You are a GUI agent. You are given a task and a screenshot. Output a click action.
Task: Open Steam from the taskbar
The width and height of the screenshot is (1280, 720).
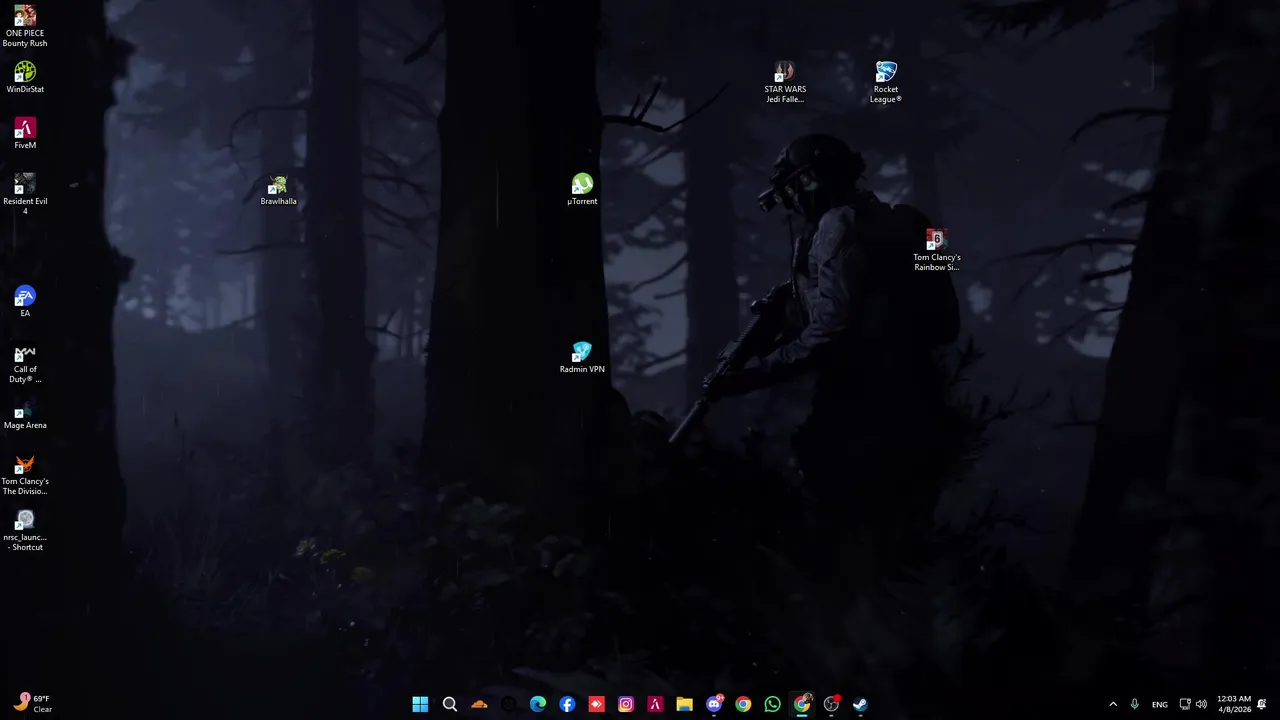(860, 704)
